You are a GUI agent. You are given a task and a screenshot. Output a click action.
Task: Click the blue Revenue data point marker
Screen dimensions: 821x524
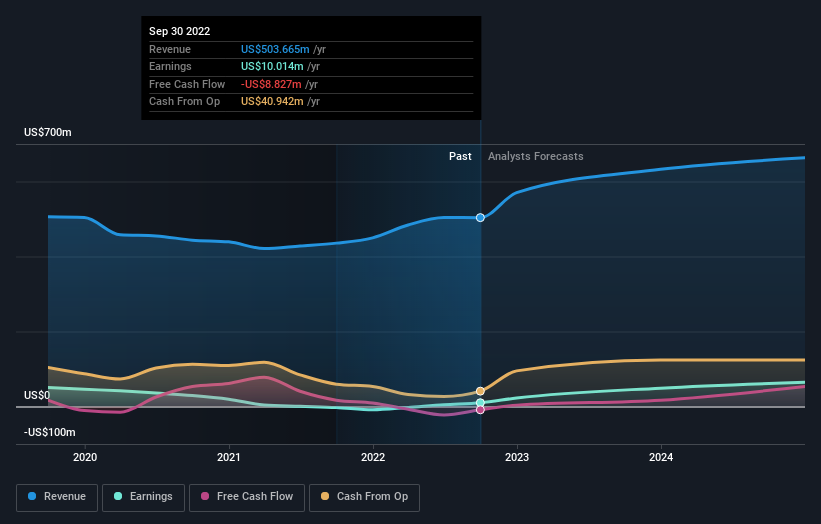click(x=480, y=218)
